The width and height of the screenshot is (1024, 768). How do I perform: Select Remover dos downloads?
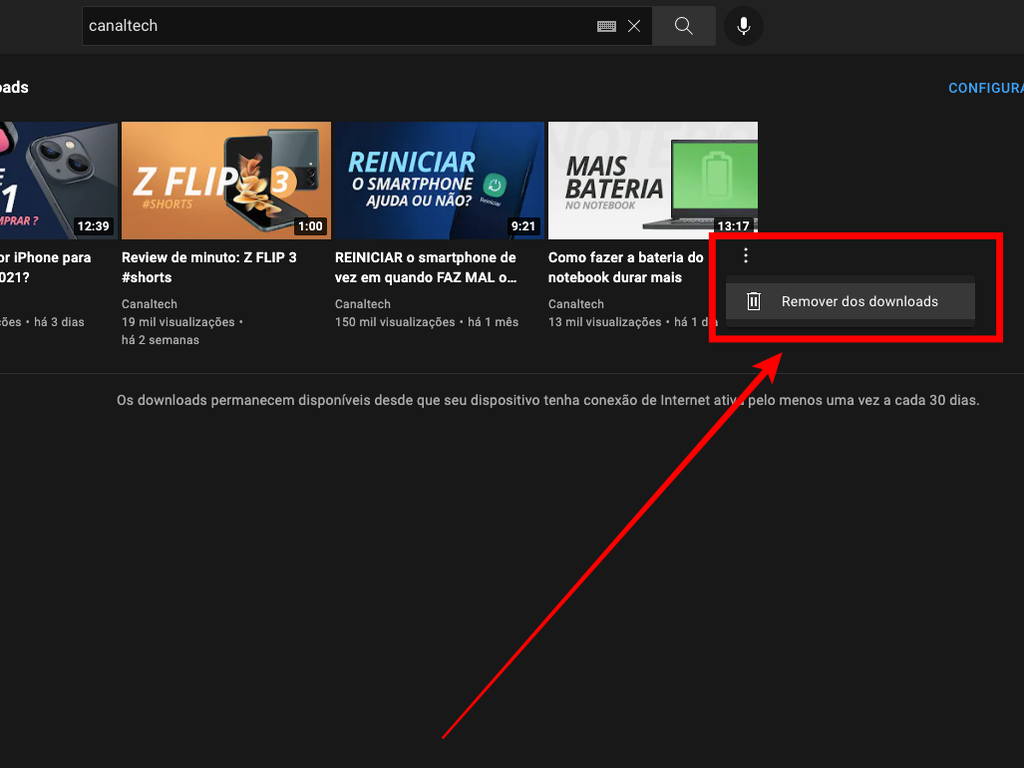point(850,301)
